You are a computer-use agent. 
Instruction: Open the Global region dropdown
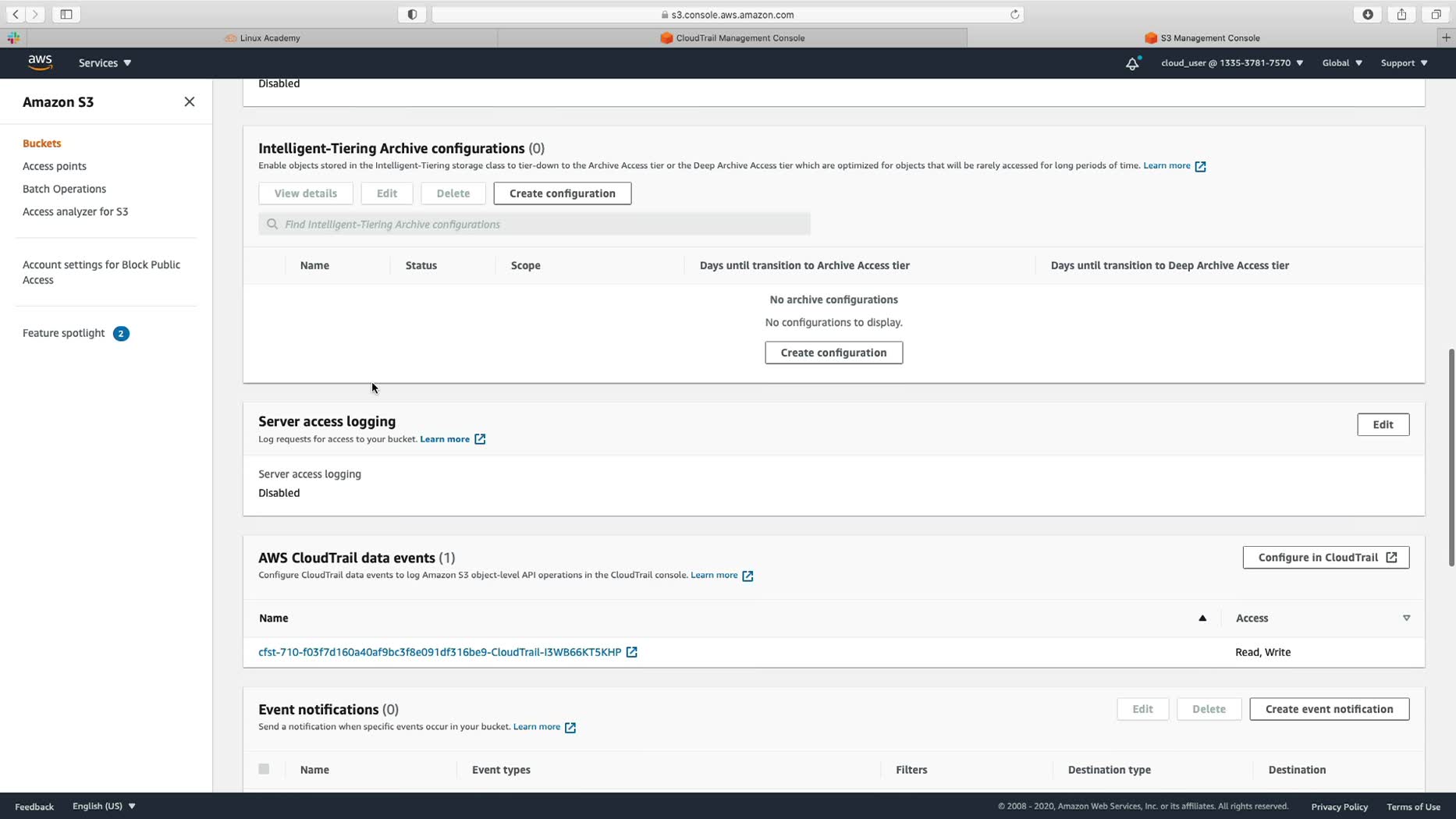point(1342,63)
